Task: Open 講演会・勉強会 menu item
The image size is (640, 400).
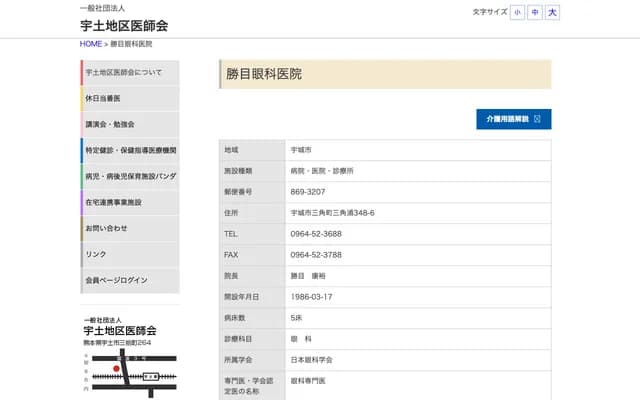Action: [130, 124]
